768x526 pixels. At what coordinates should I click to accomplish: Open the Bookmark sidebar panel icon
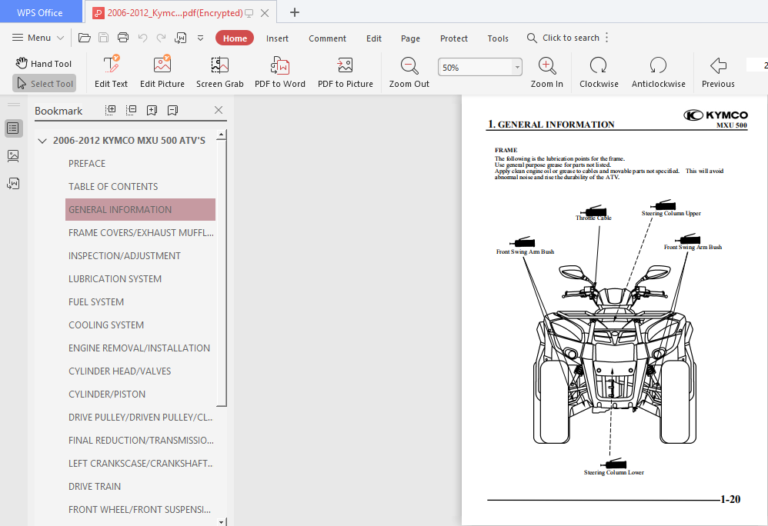(13, 128)
